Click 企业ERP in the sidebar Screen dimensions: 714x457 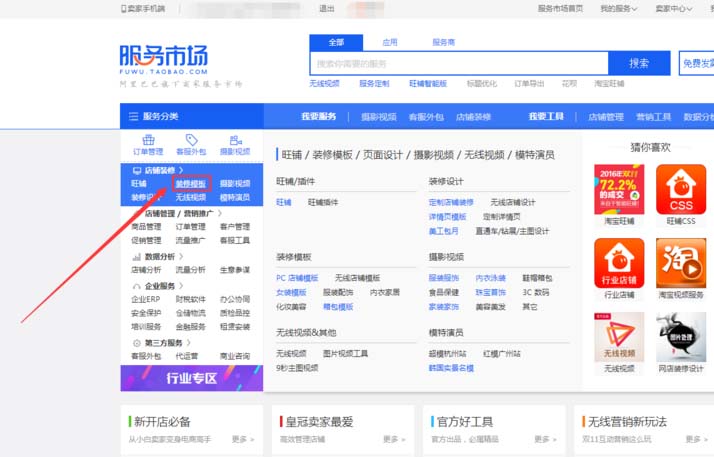coord(146,299)
